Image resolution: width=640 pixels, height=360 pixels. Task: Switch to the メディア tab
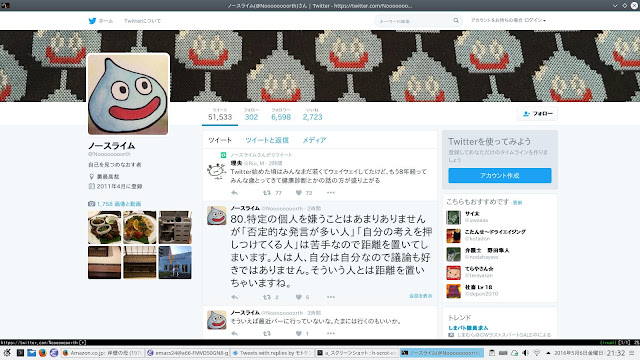click(314, 140)
